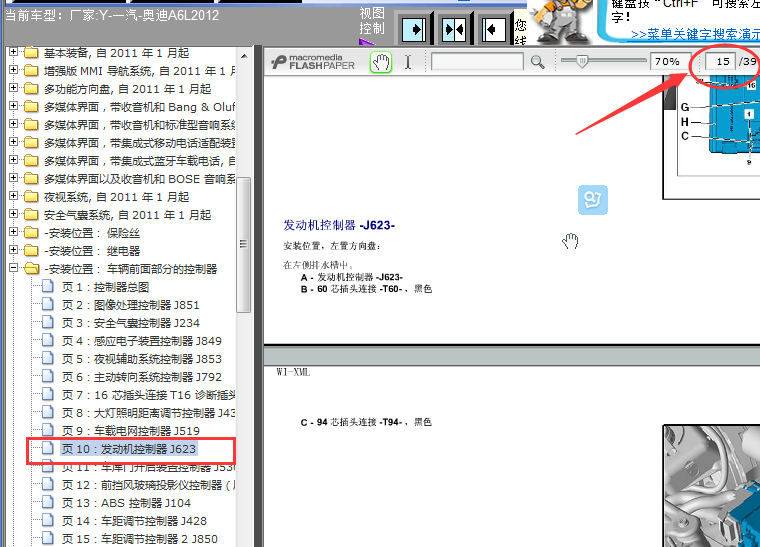Click the blue floating translate icon
This screenshot has width=760, height=547.
coord(593,200)
